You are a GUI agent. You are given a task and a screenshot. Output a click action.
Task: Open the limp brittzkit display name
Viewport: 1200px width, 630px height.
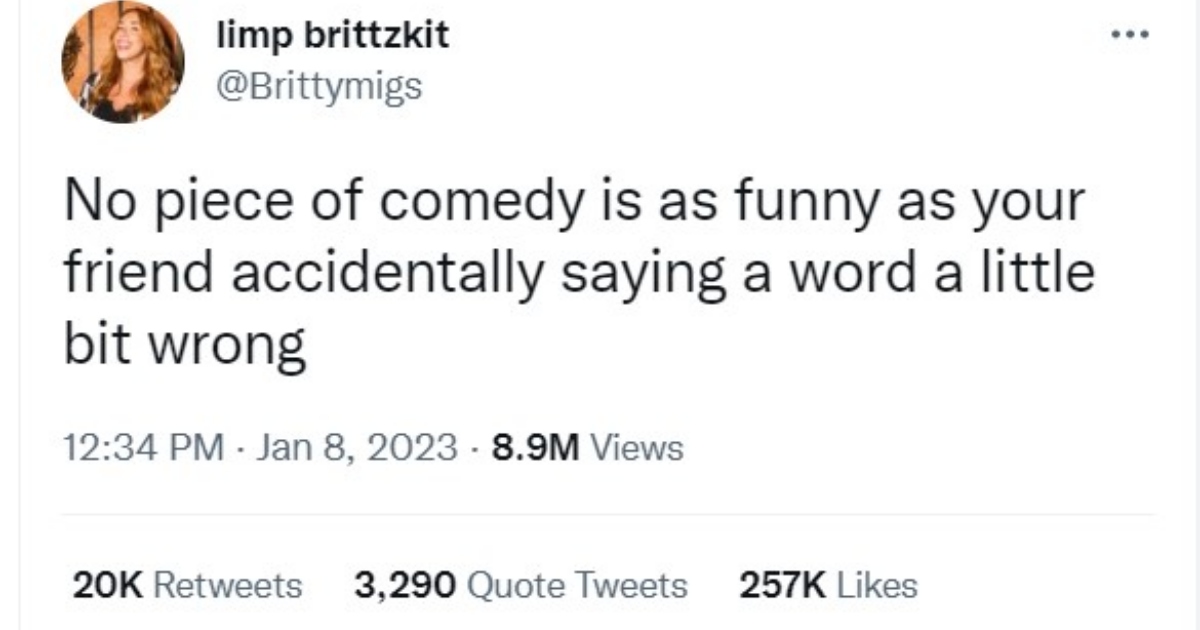coord(333,38)
